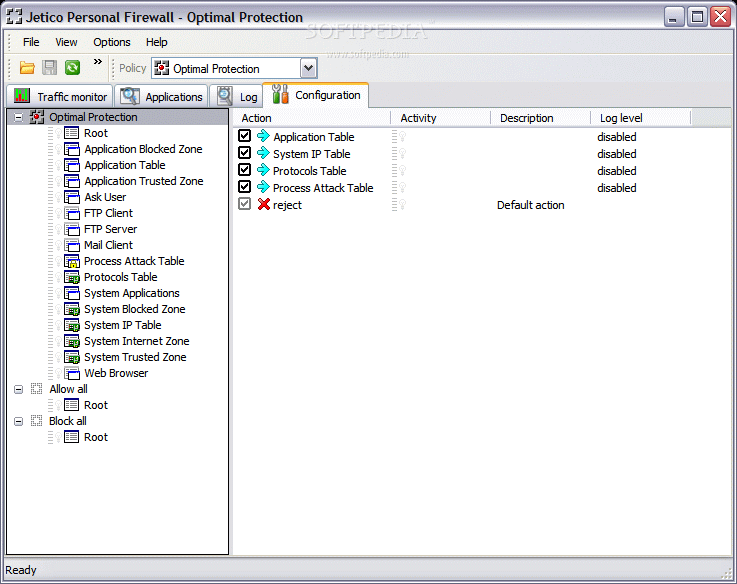Click the Allow all policy icon
The height and width of the screenshot is (584, 737).
(x=36, y=389)
